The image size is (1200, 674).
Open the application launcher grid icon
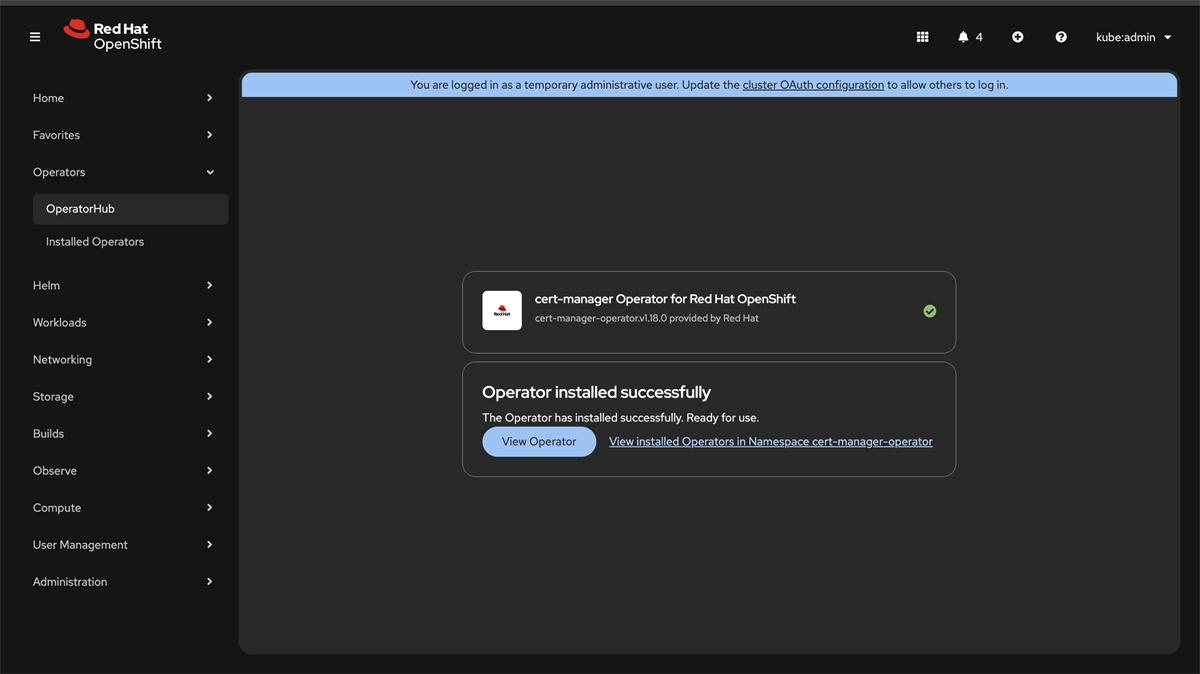(x=922, y=37)
